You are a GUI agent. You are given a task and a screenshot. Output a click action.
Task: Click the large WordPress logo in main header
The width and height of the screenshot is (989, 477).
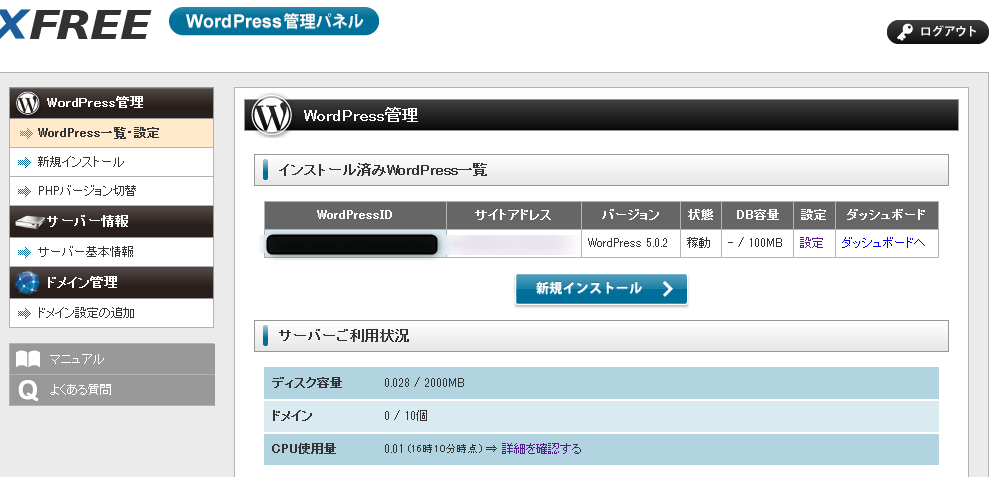point(271,115)
